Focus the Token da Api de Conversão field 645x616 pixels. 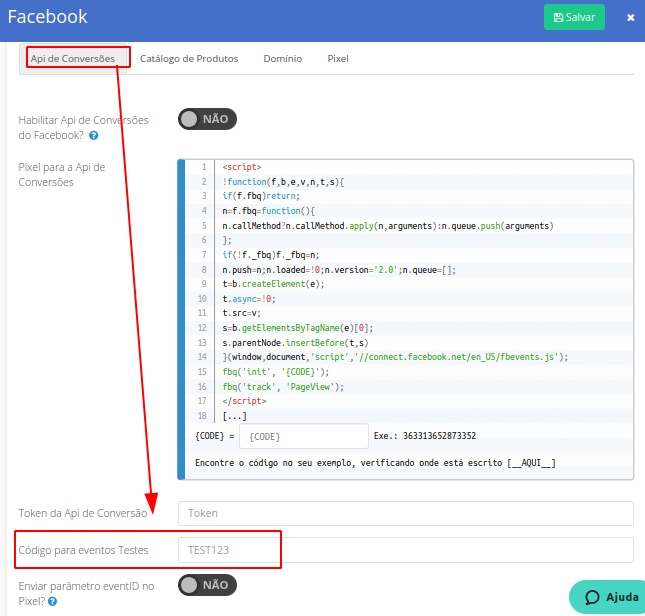point(406,513)
